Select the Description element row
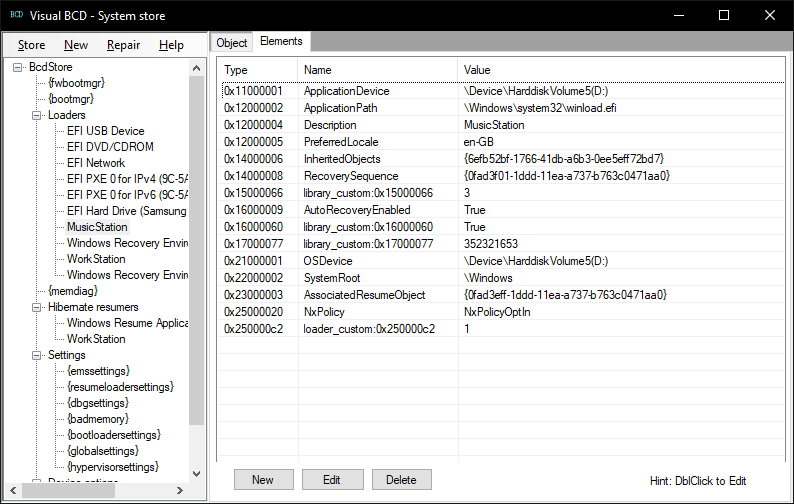The image size is (794, 504). (x=502, y=125)
